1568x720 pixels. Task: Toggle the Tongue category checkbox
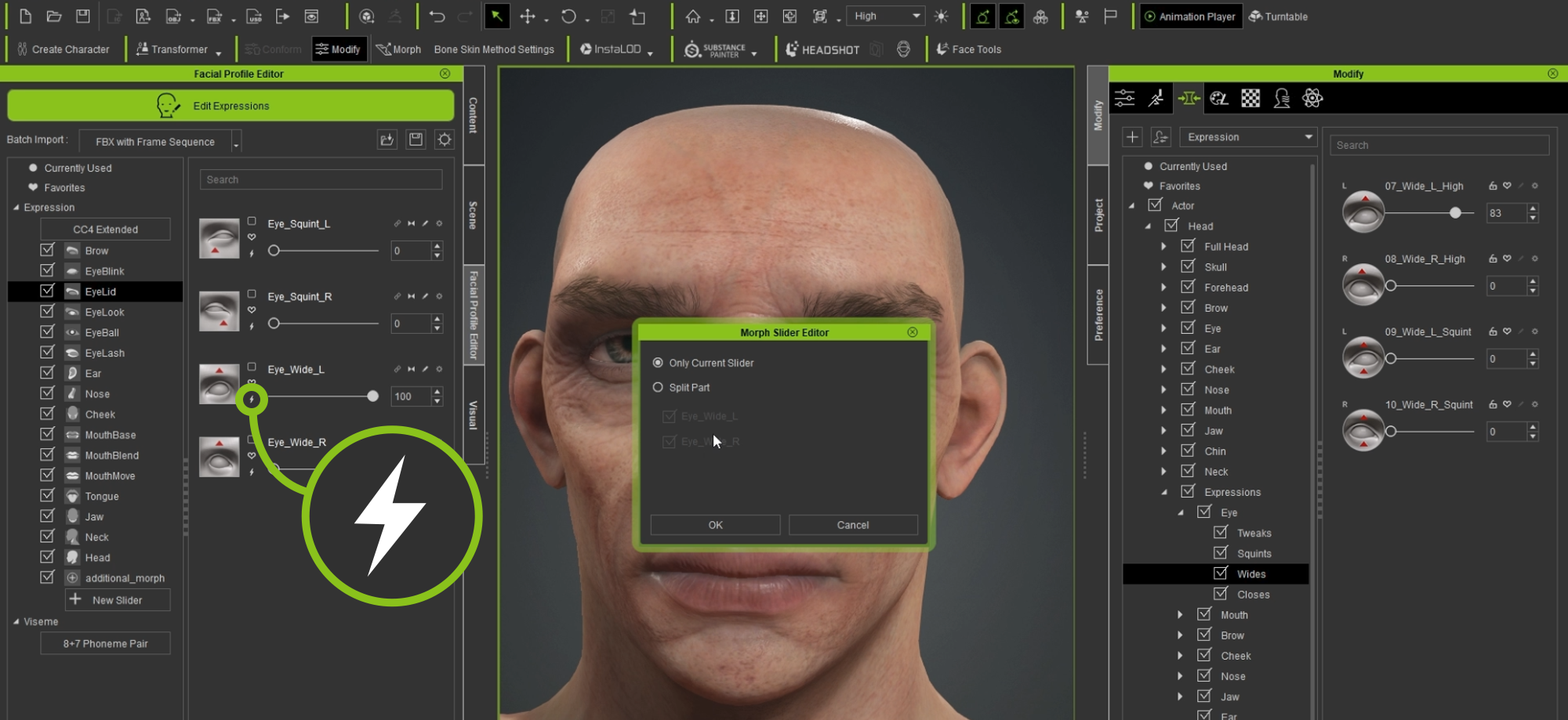pyautogui.click(x=47, y=495)
